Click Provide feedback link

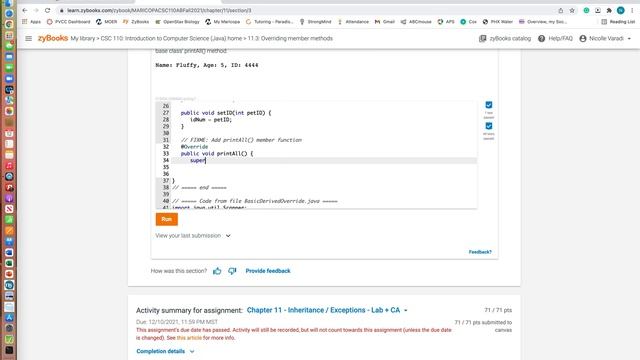[x=268, y=271]
